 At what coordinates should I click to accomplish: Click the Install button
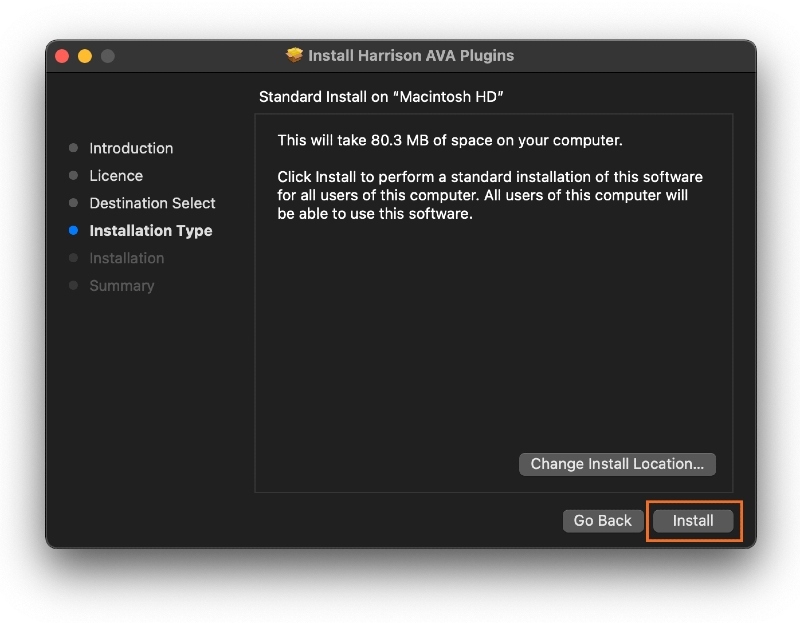pos(693,521)
